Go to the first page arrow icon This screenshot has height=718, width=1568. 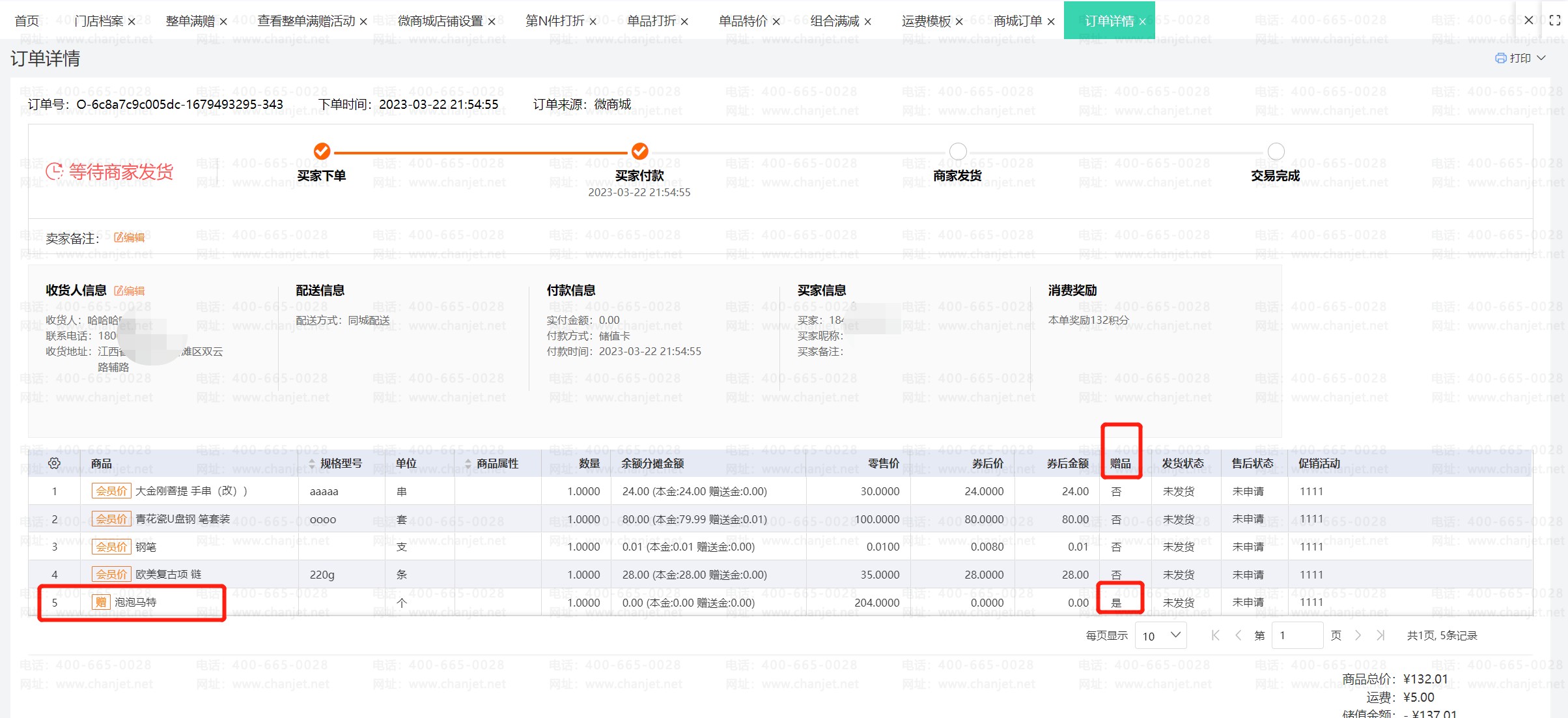point(1215,635)
